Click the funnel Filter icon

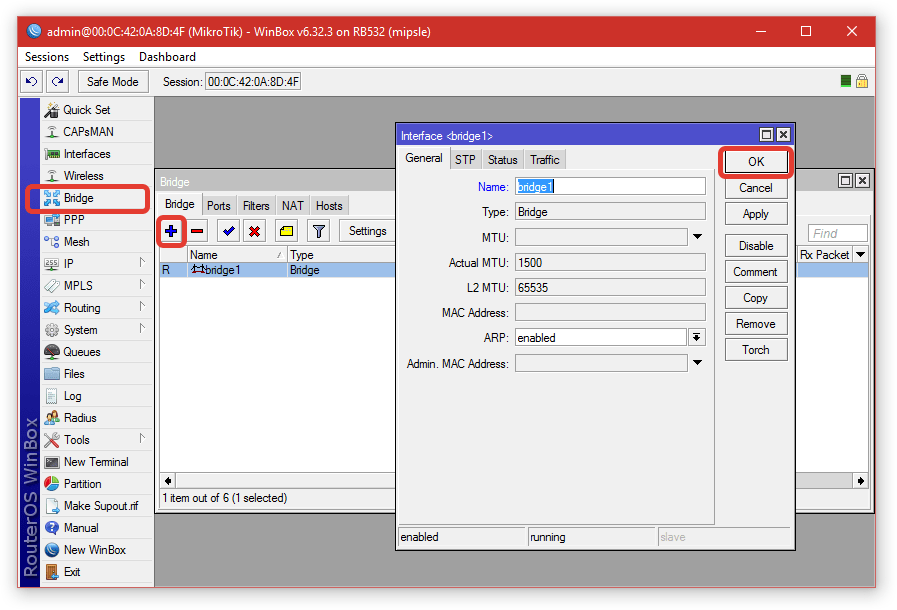pyautogui.click(x=318, y=231)
